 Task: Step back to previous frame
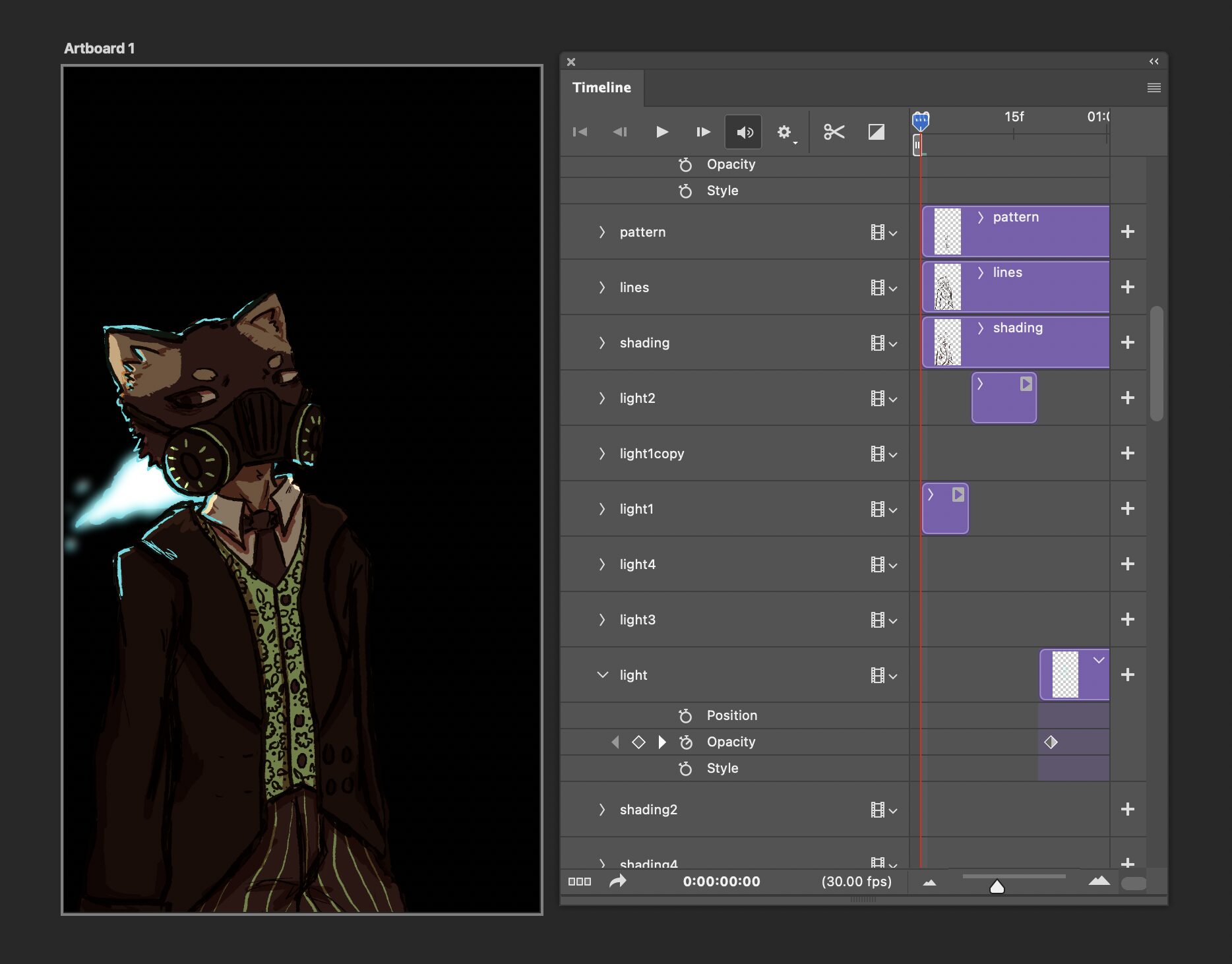620,132
